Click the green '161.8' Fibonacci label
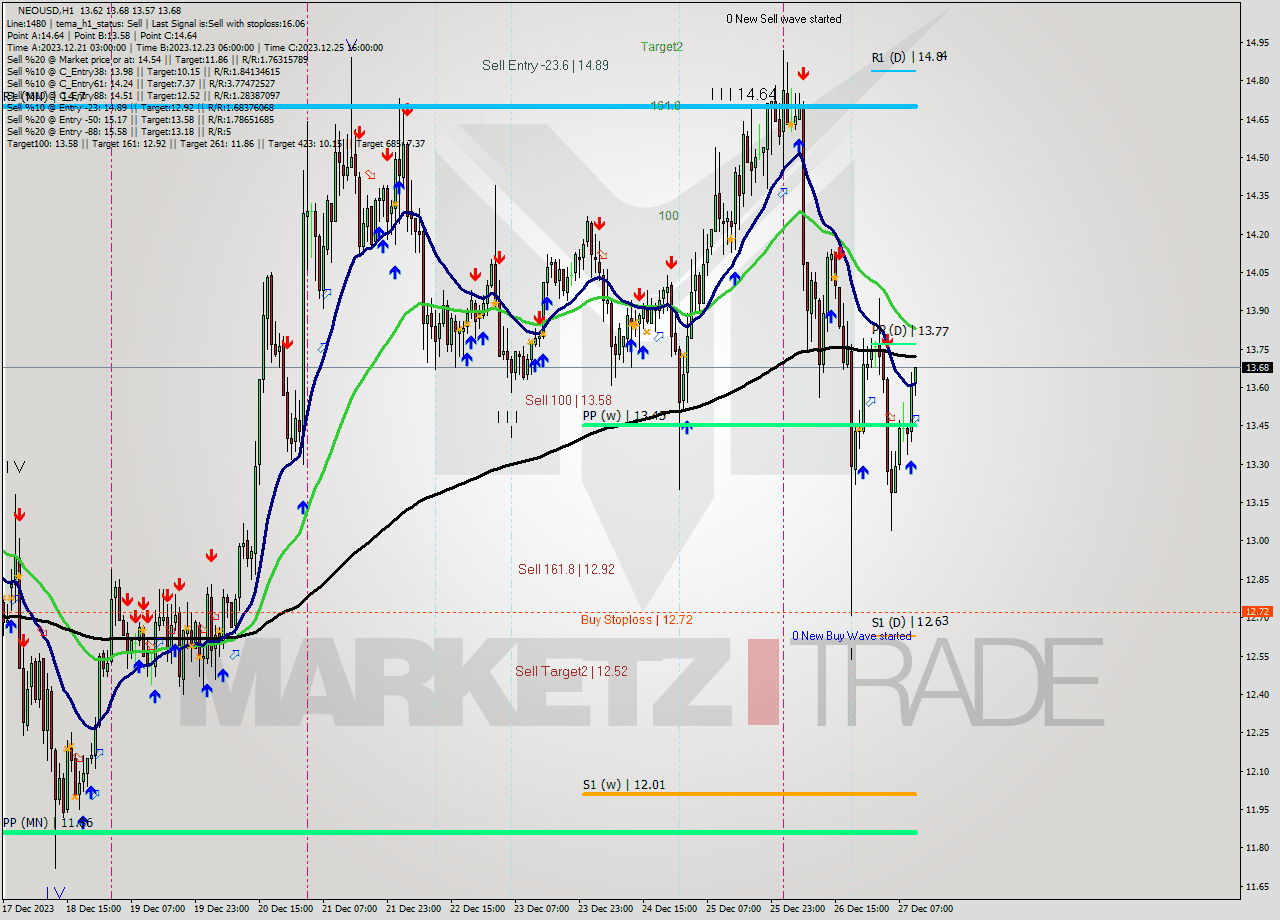The height and width of the screenshot is (920, 1280). click(665, 105)
